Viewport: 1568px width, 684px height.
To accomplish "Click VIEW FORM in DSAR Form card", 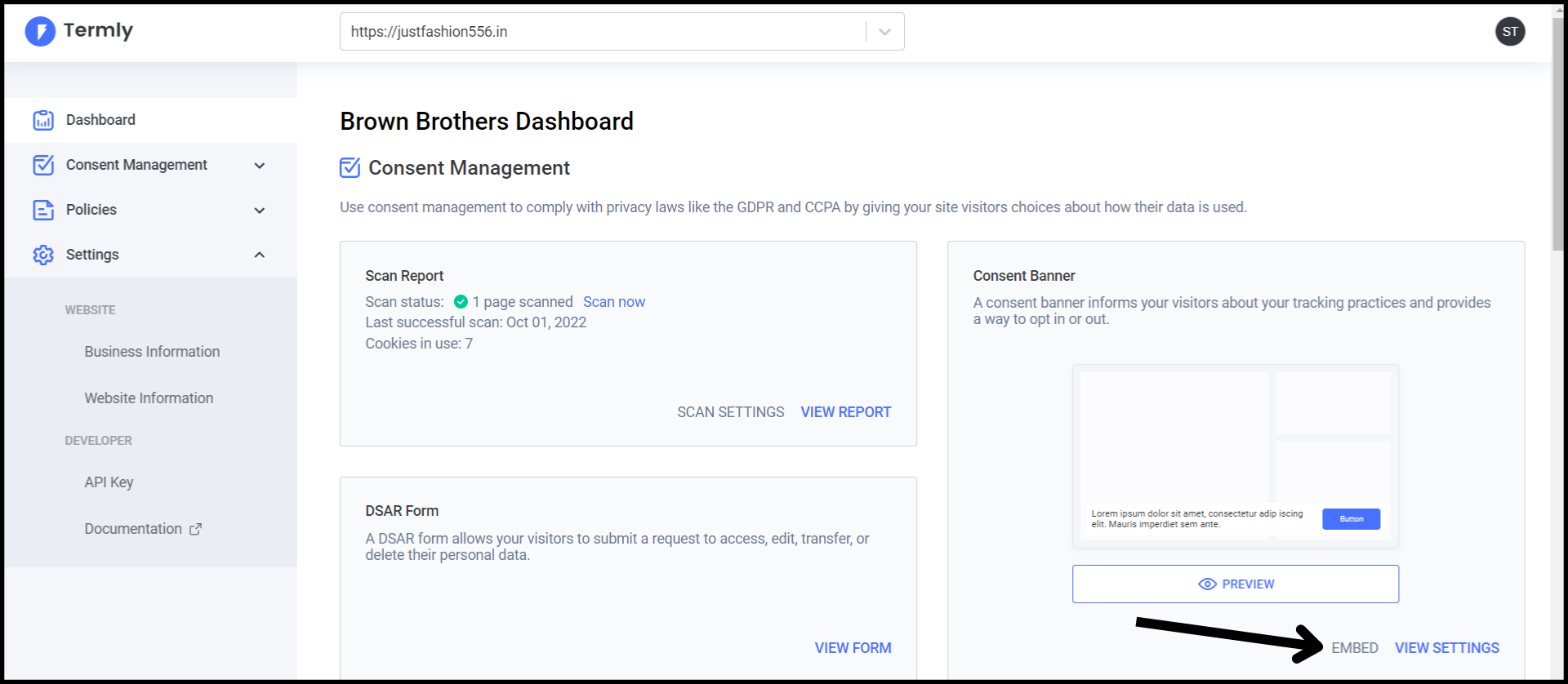I will tap(853, 648).
